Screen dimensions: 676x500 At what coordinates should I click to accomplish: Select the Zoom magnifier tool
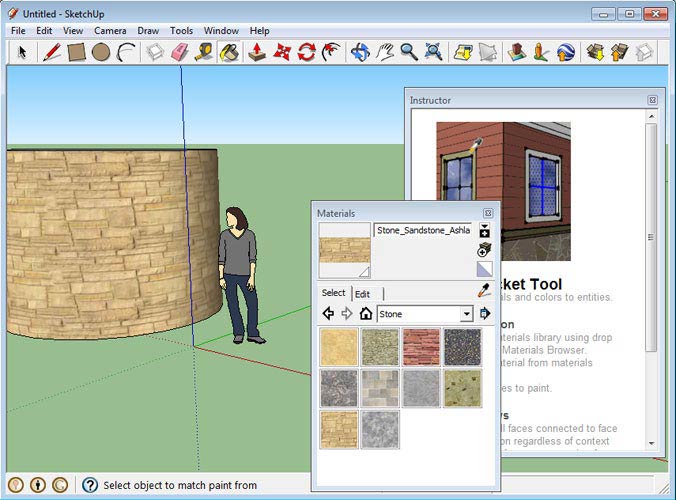(409, 51)
